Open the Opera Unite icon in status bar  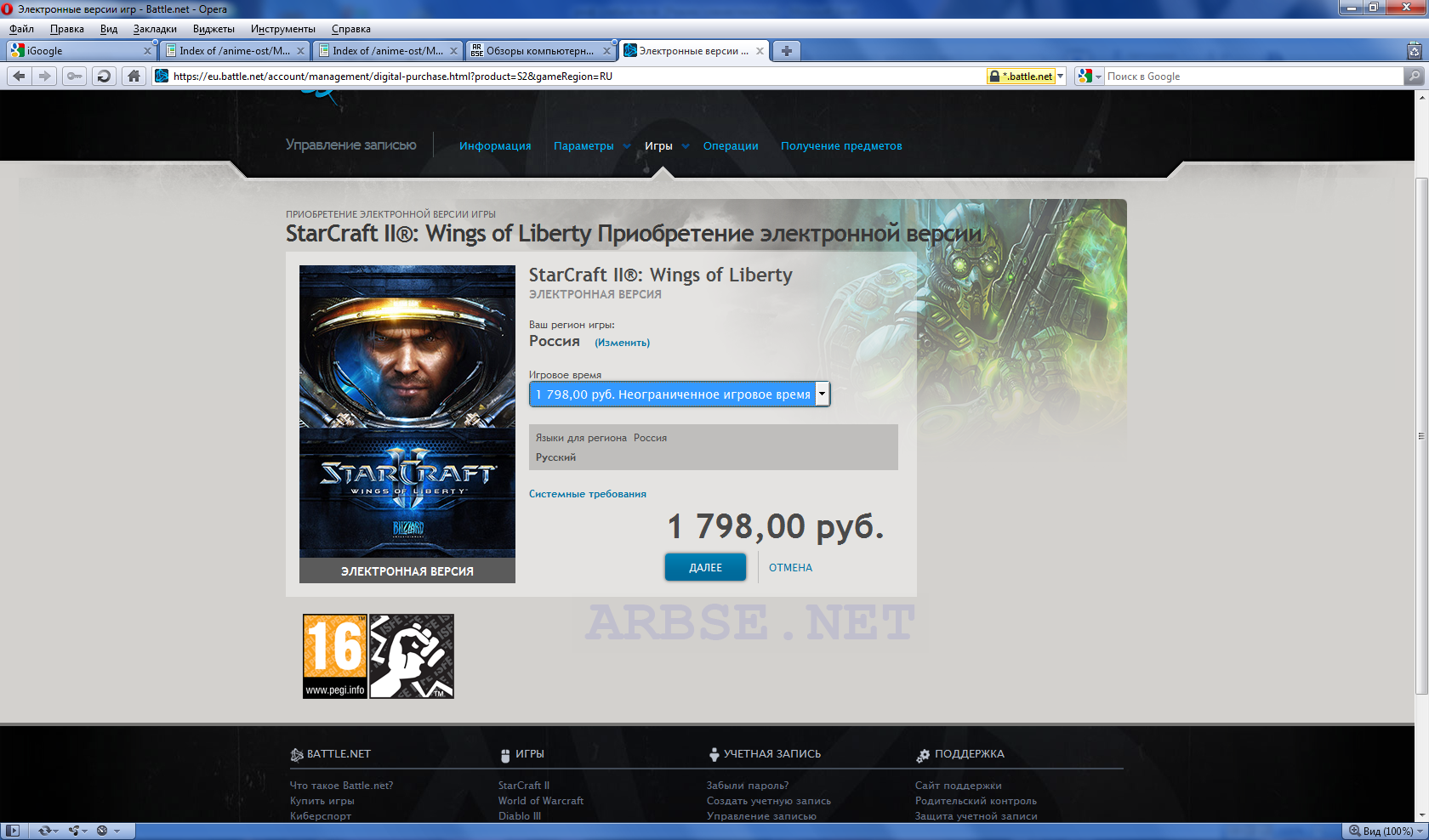tap(74, 831)
